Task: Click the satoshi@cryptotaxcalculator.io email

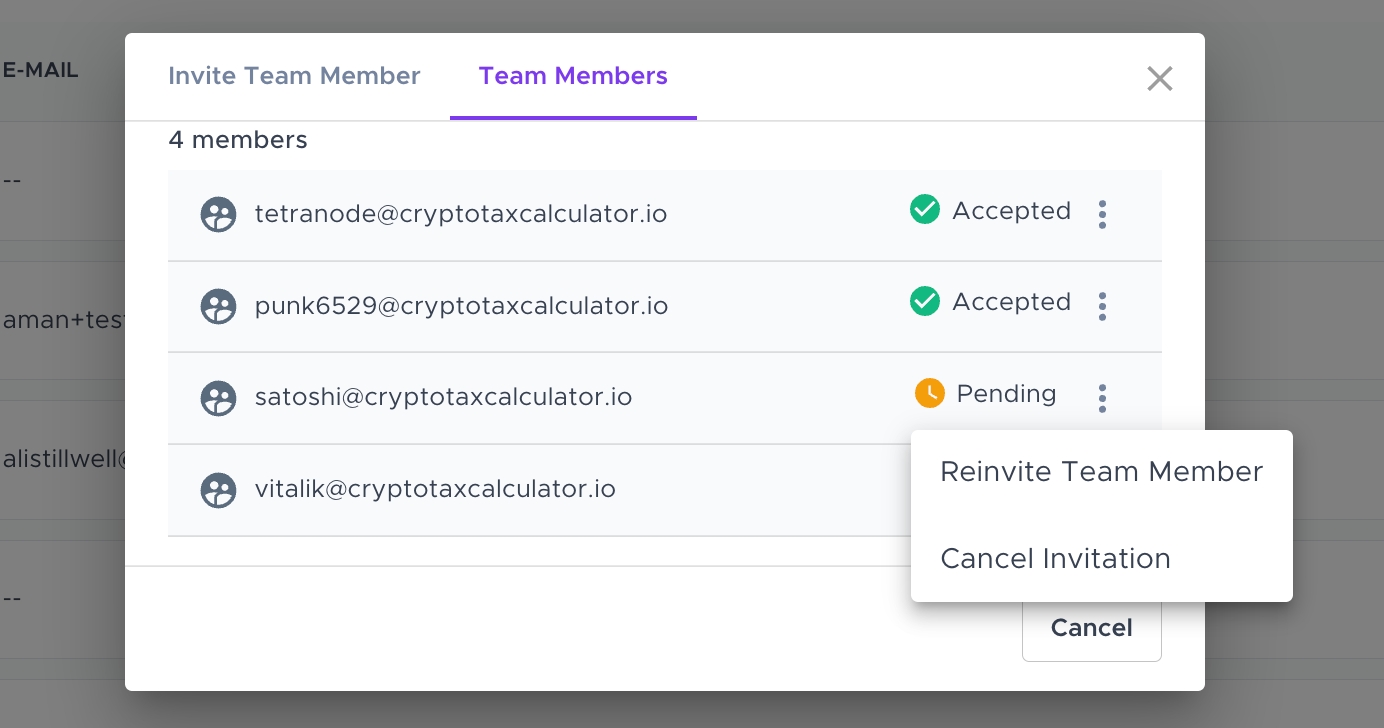Action: (443, 397)
